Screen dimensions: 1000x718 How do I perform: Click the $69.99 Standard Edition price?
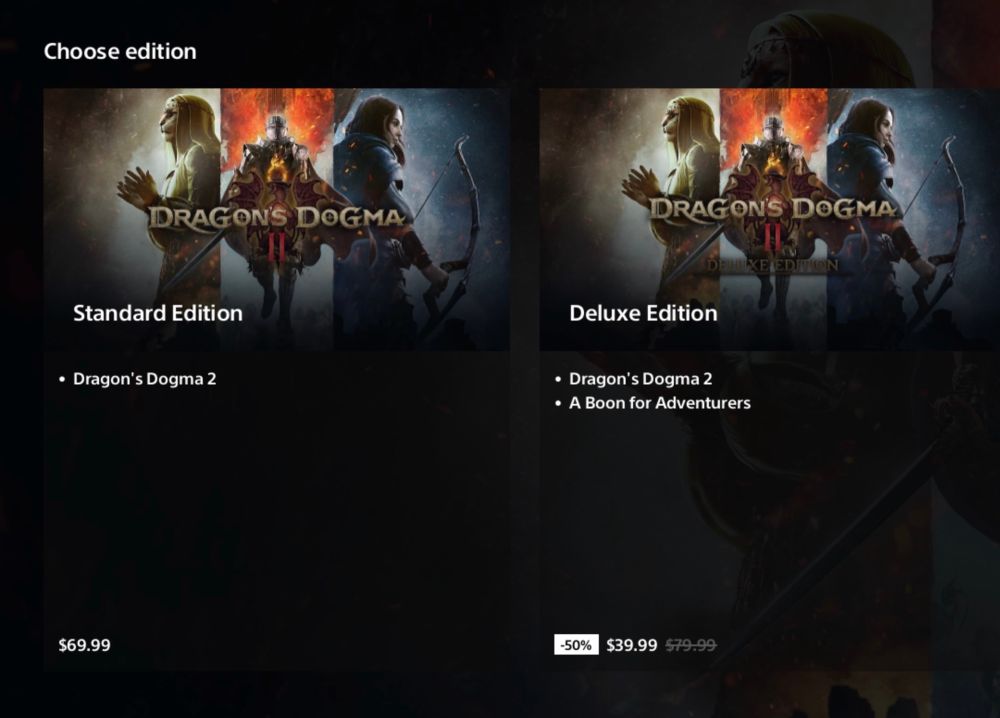(84, 645)
